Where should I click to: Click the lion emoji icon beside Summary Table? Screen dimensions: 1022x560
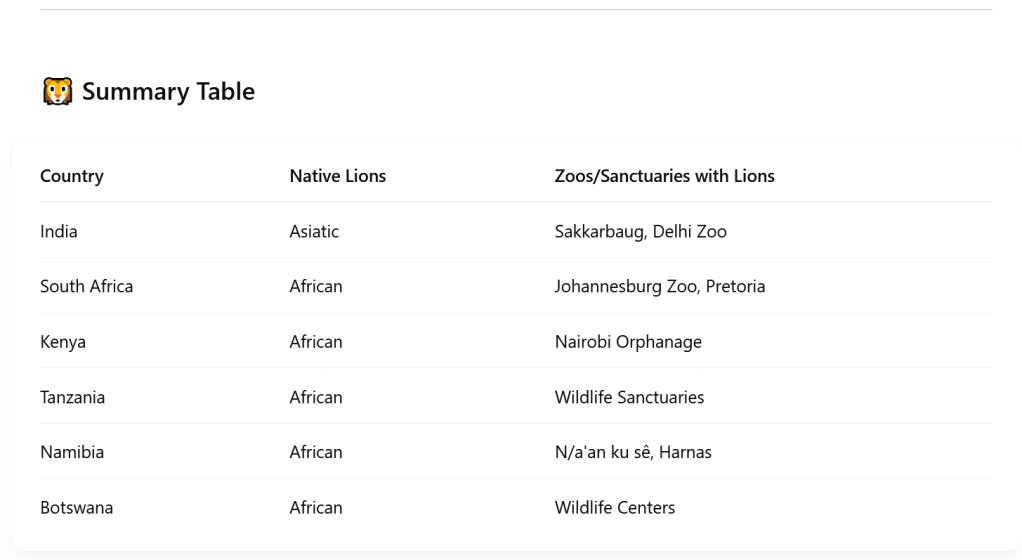click(x=57, y=92)
